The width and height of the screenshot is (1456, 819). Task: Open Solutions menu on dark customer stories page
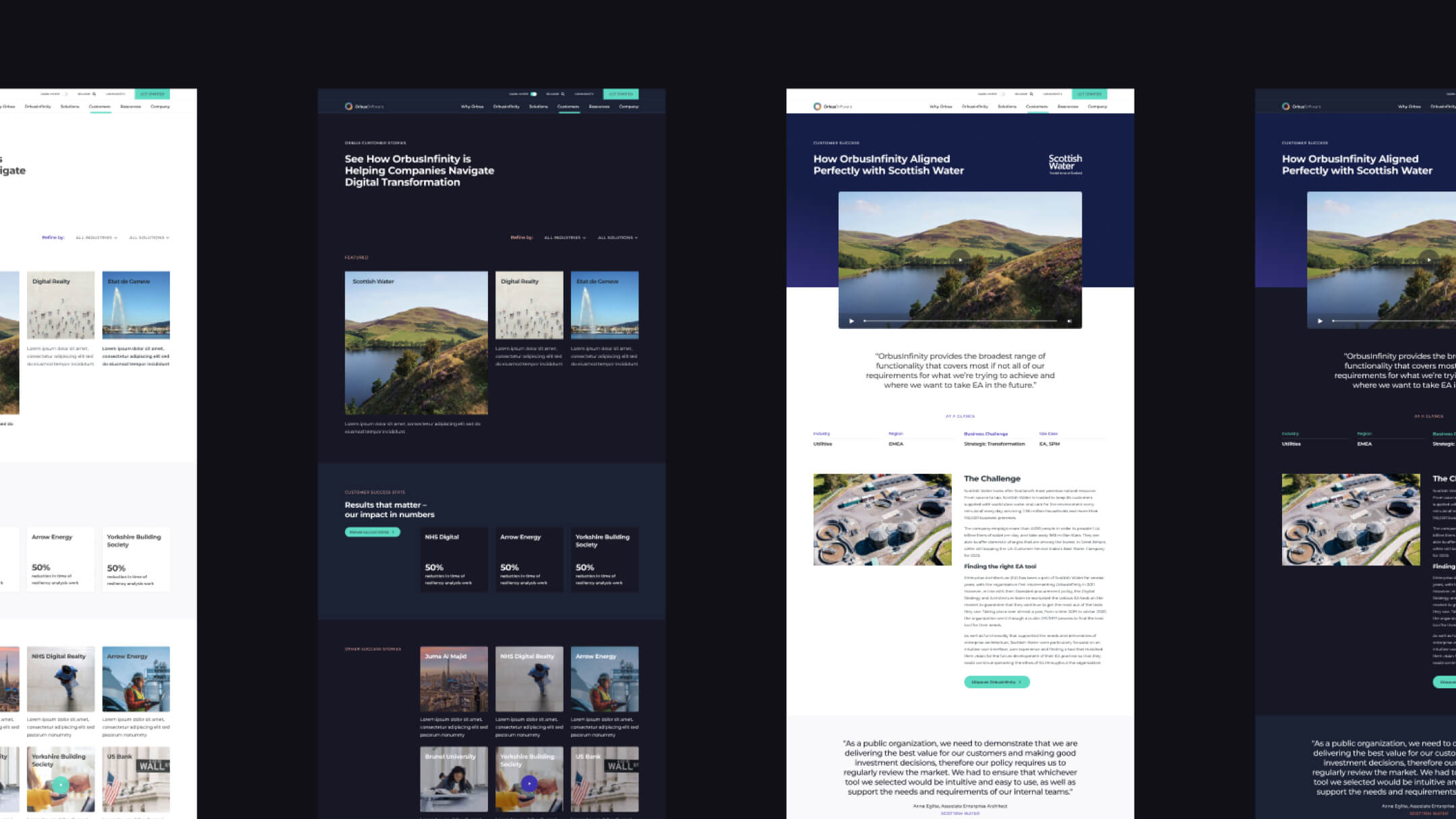click(539, 107)
